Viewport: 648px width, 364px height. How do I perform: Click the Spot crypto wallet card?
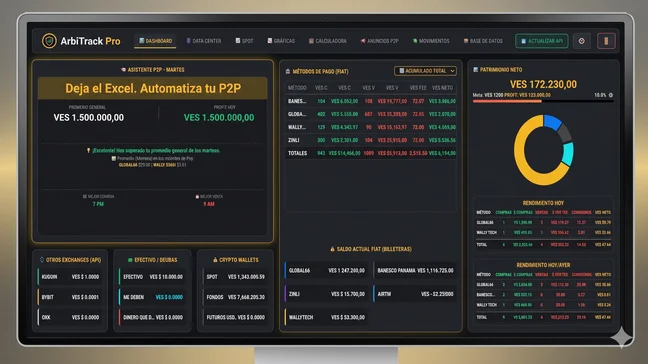pyautogui.click(x=236, y=277)
